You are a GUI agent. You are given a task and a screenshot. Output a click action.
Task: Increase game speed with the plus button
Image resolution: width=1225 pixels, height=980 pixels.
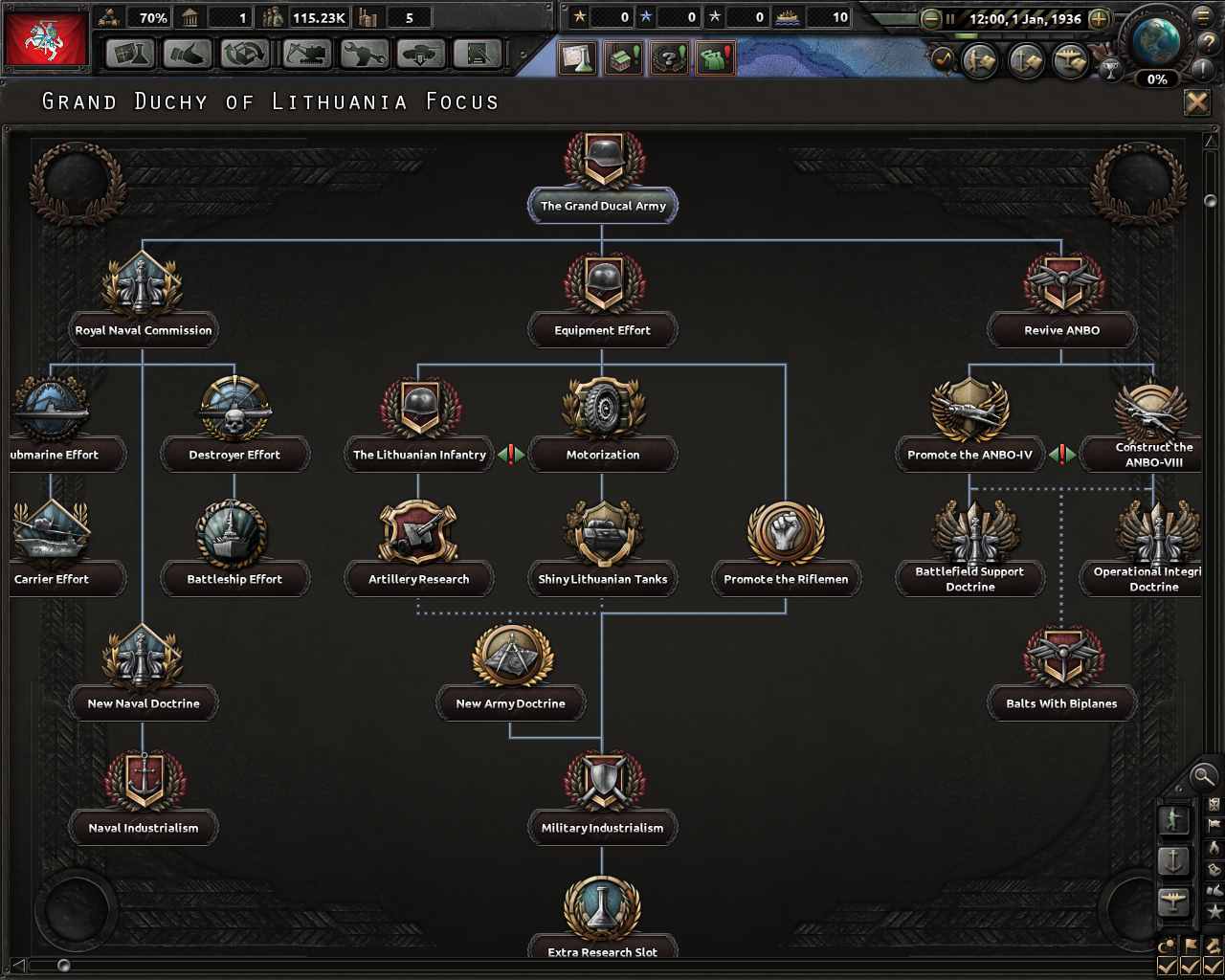pyautogui.click(x=1099, y=18)
